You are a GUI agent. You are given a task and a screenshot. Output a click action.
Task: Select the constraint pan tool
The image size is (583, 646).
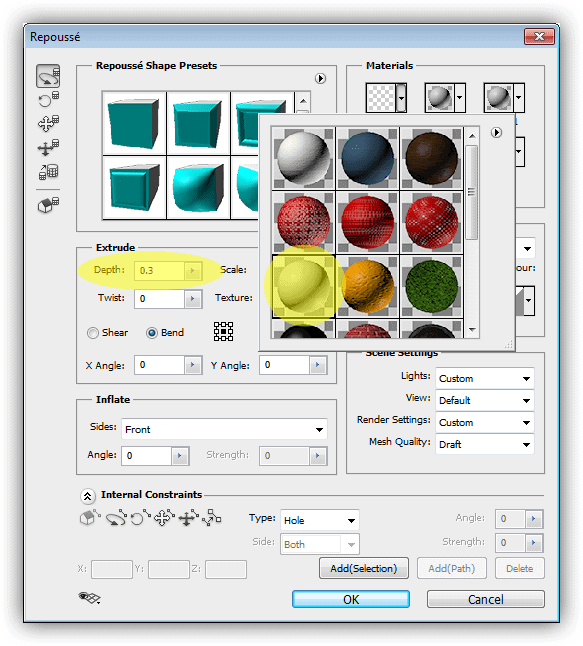[164, 518]
